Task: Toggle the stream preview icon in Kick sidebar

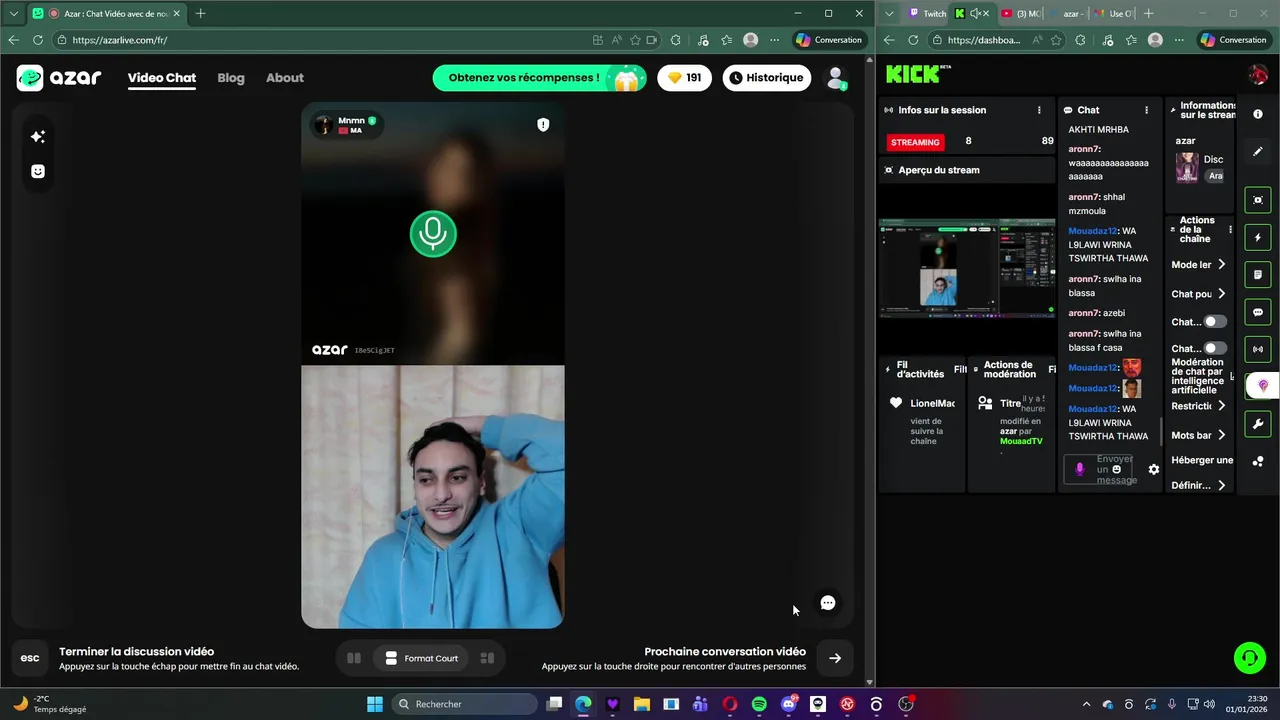Action: click(1258, 200)
